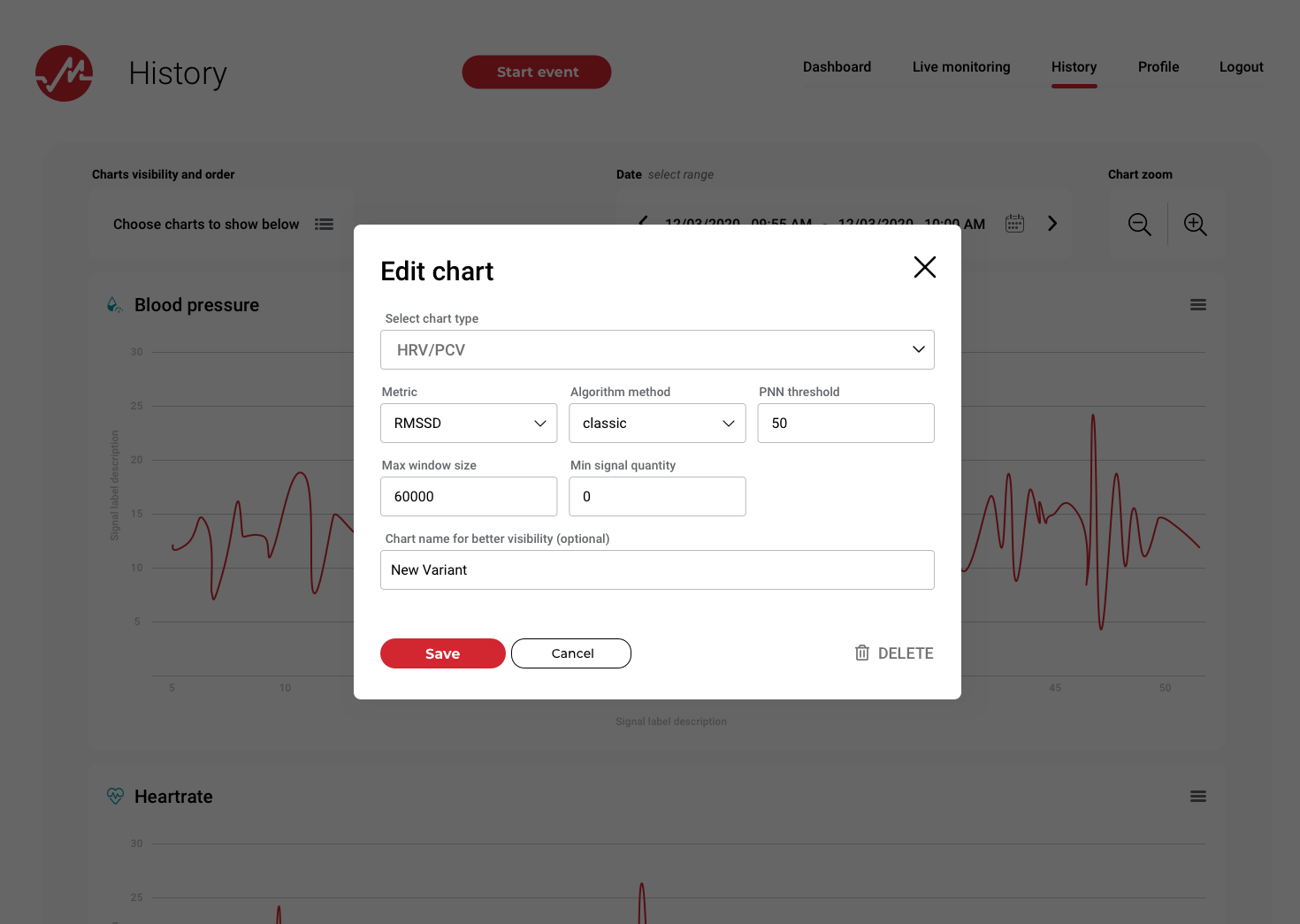
Task: Open the Algorithm method dropdown
Action: pyautogui.click(x=657, y=424)
